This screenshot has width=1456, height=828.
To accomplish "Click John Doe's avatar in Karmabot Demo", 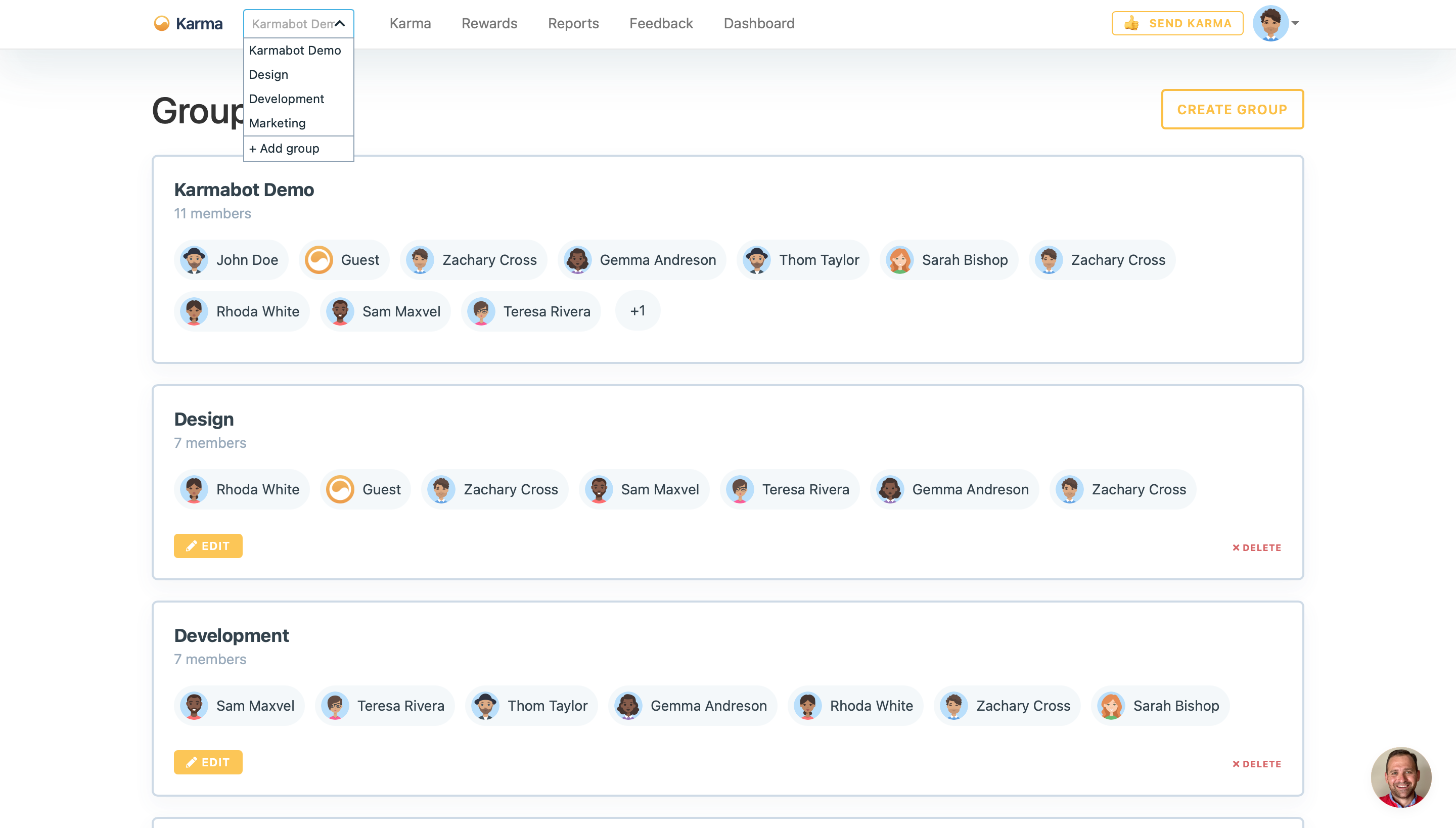I will (x=194, y=260).
